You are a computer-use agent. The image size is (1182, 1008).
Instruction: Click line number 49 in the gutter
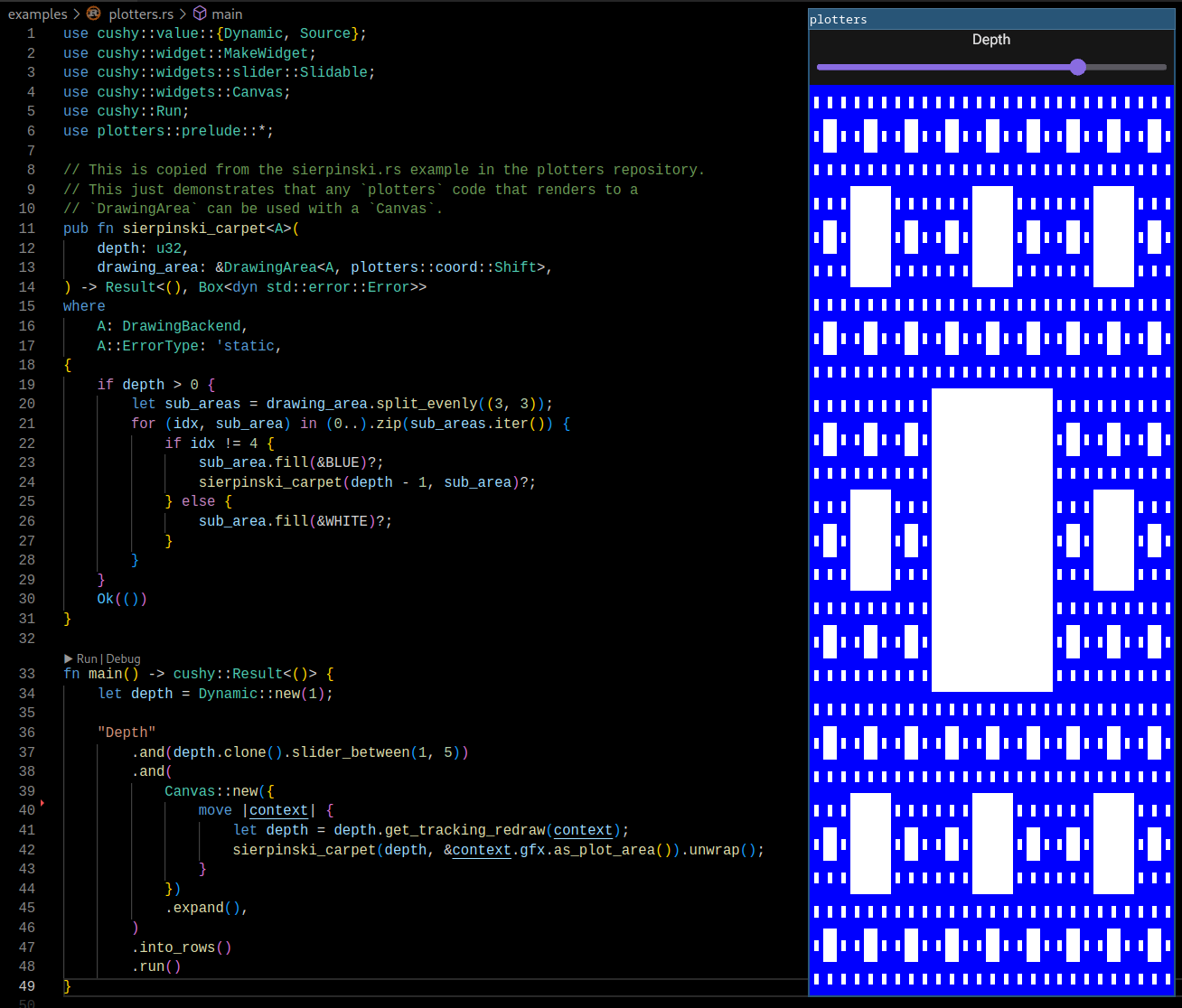coord(26,985)
